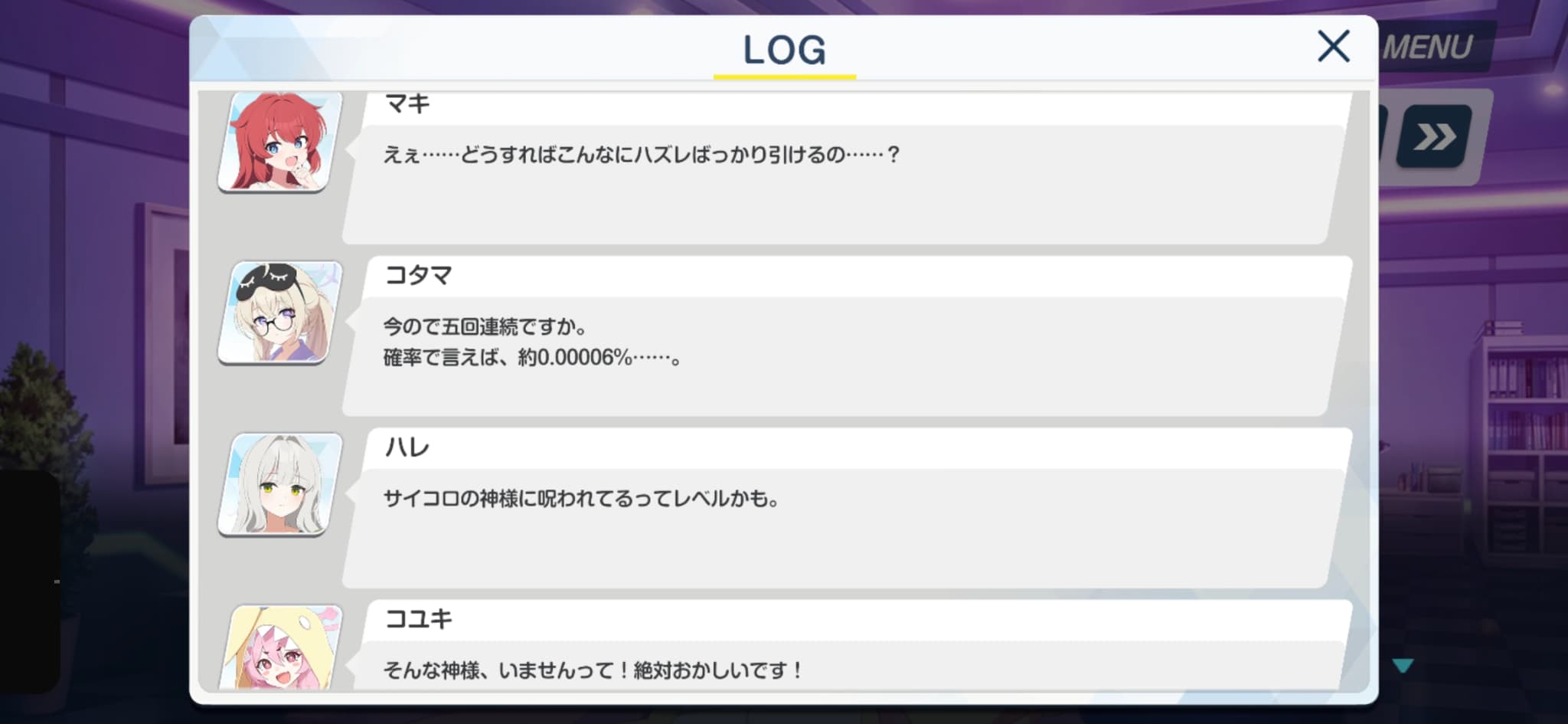1568x724 pixels.
Task: Click the yellow underline beneath LOG
Action: (785, 77)
